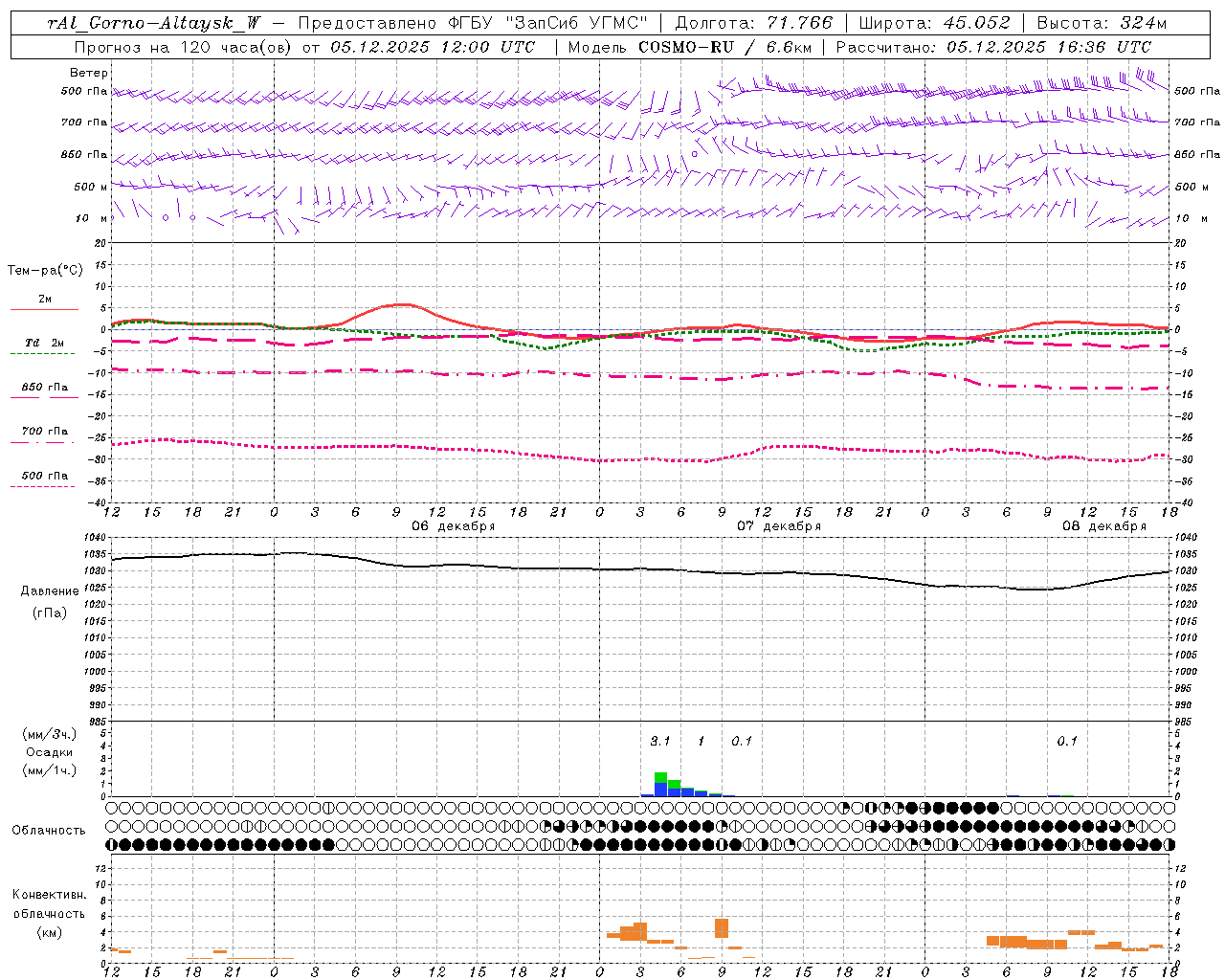
Task: Click the 06 декабря date label
Action: [453, 526]
